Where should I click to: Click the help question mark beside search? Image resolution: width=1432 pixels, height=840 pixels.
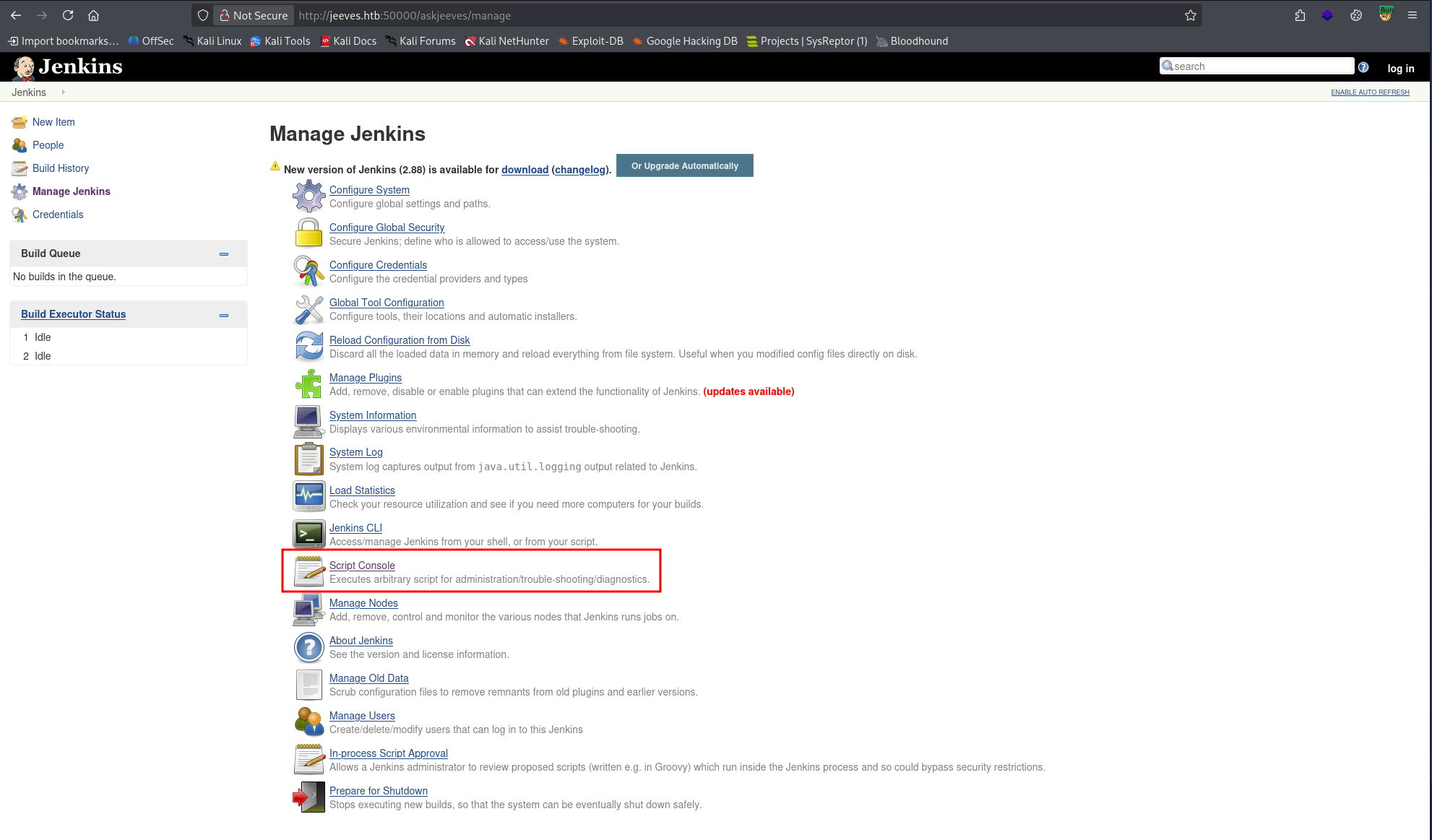click(1363, 66)
